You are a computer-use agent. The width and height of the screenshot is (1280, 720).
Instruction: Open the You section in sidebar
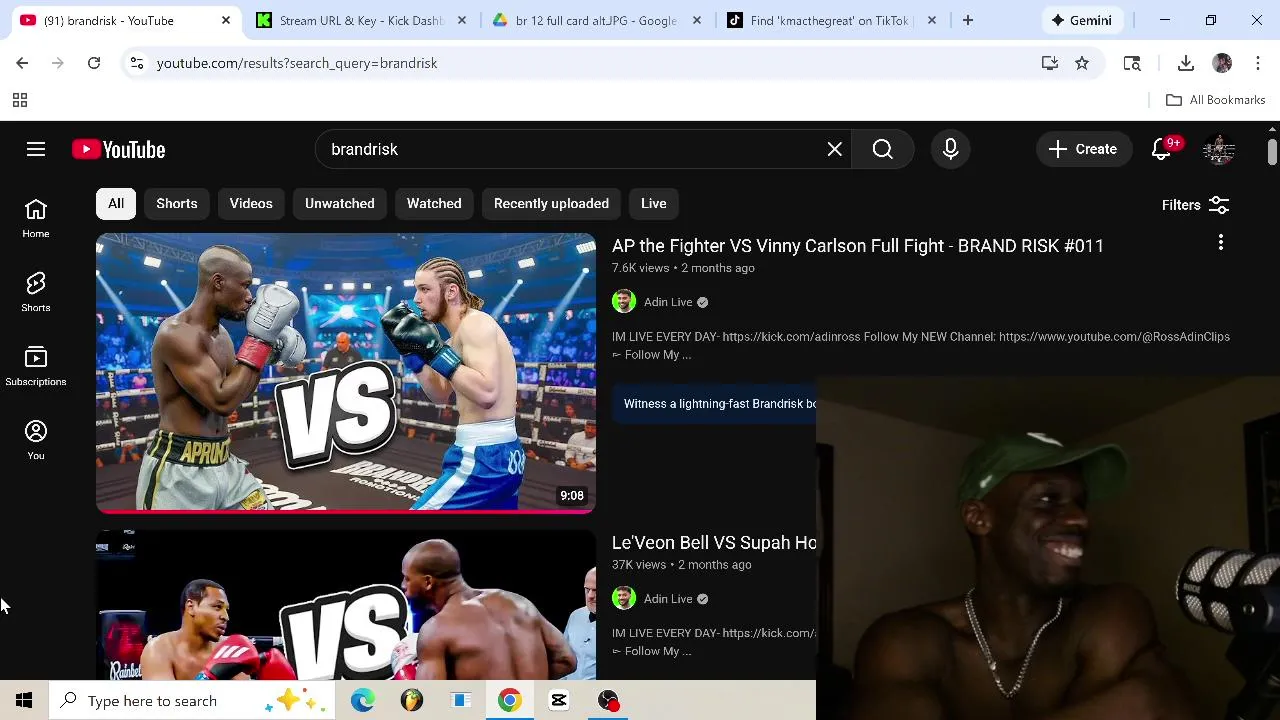click(x=36, y=440)
